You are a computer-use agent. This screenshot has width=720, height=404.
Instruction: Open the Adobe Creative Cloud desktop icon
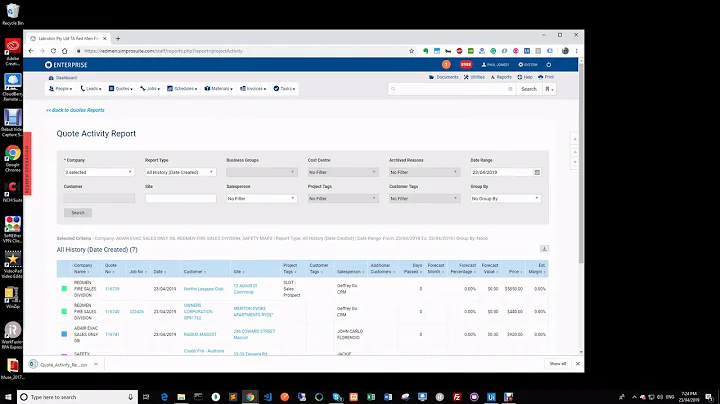point(12,52)
